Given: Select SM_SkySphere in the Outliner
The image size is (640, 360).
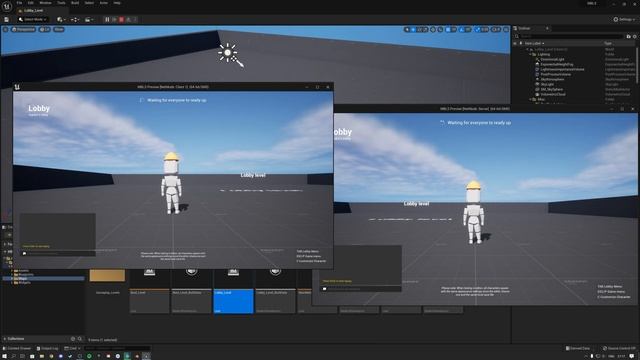Looking at the screenshot, I should tap(551, 89).
